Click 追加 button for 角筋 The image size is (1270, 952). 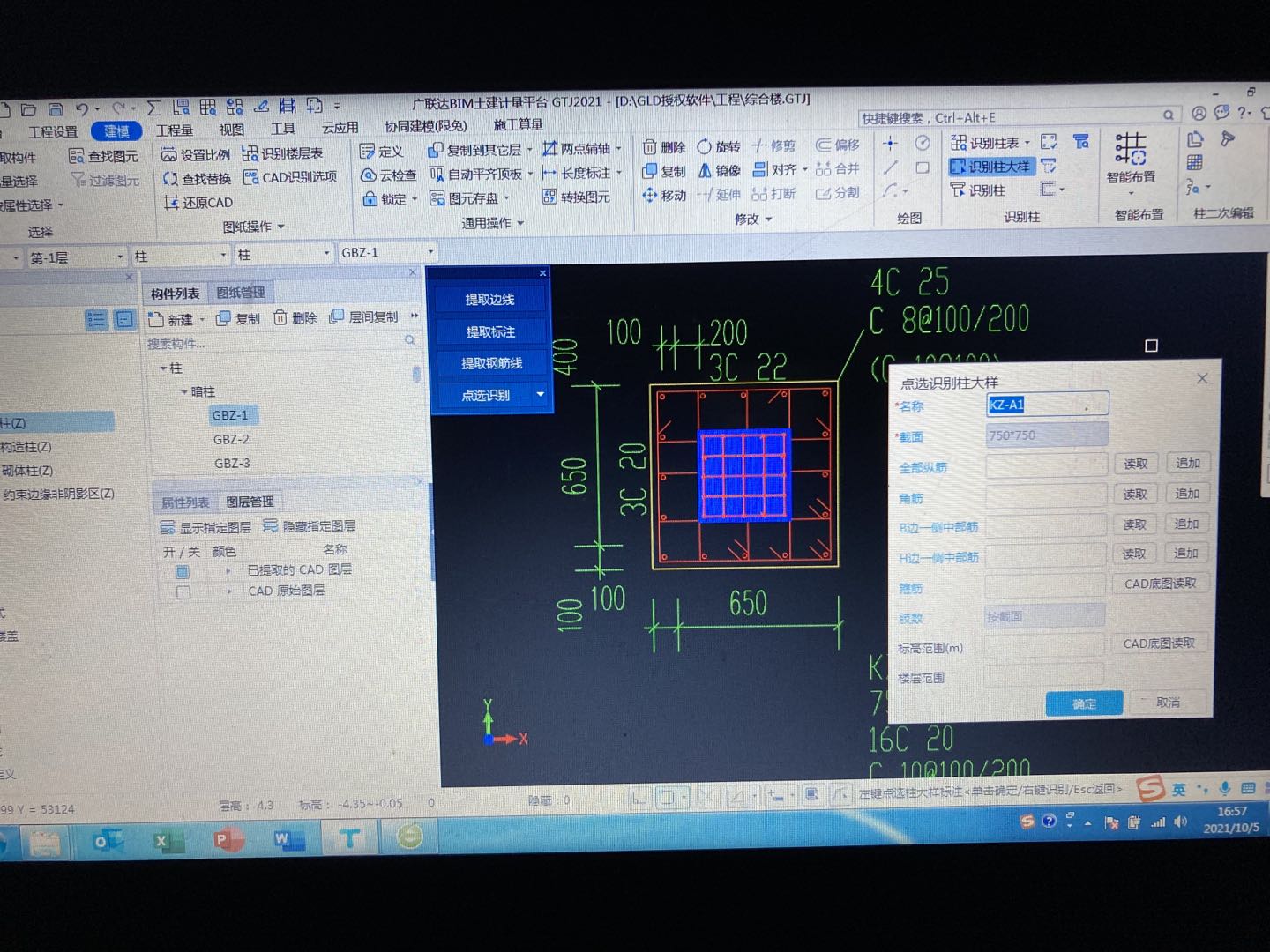coord(1186,494)
